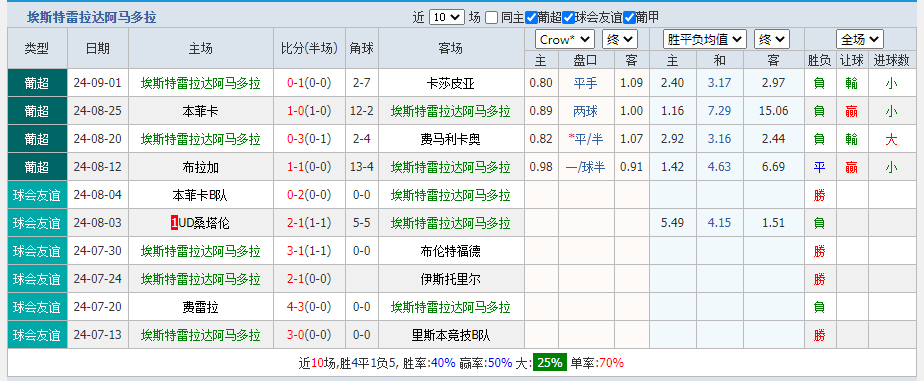
Task: Click the 让球 column header
Action: click(x=852, y=60)
